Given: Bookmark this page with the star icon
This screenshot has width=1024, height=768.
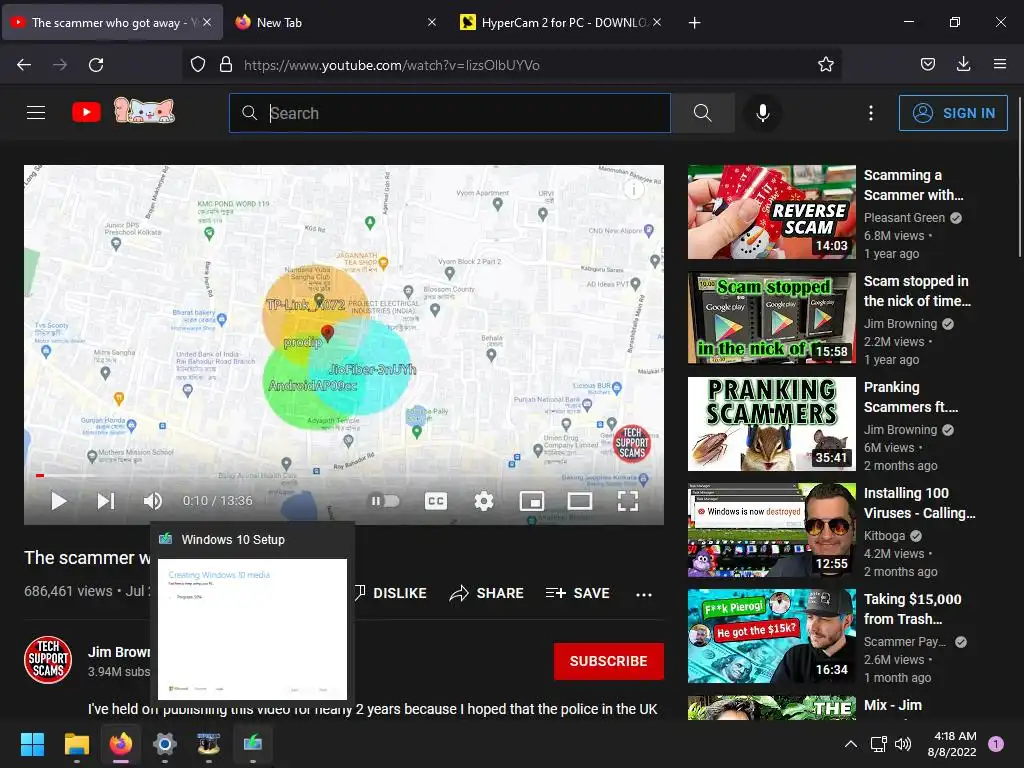Looking at the screenshot, I should [825, 65].
